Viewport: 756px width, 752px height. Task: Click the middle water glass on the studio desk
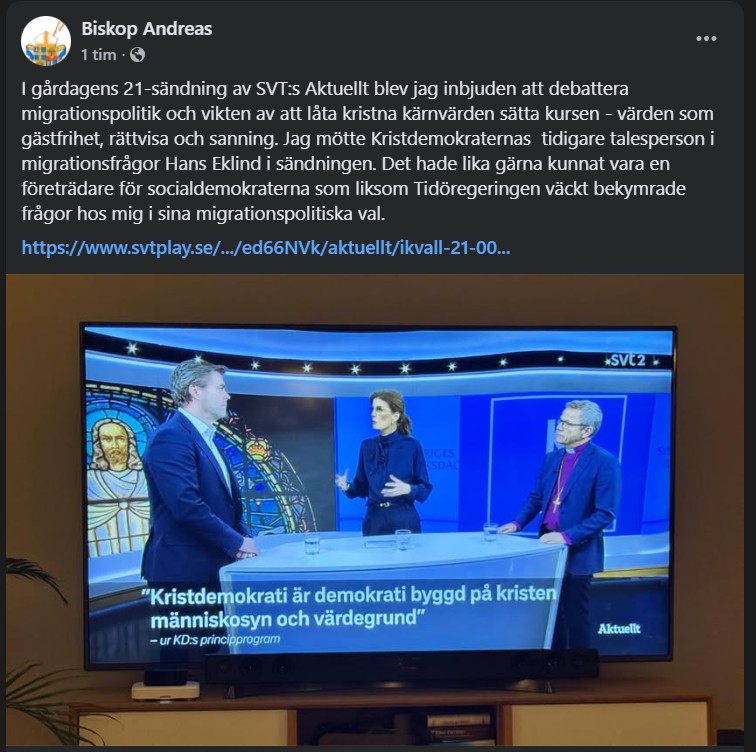403,539
